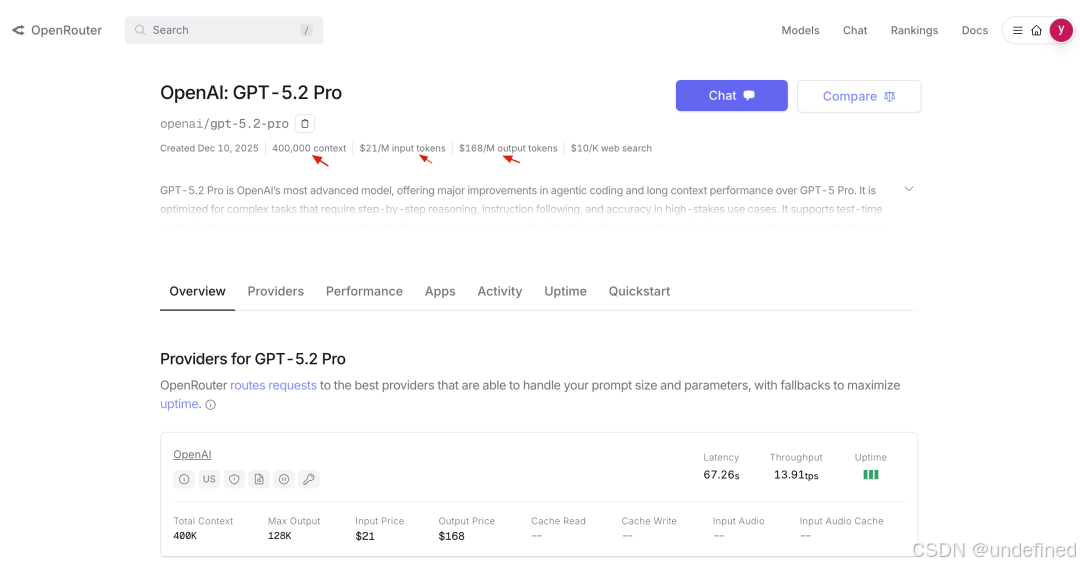Open the OpenAI provider link

192,455
